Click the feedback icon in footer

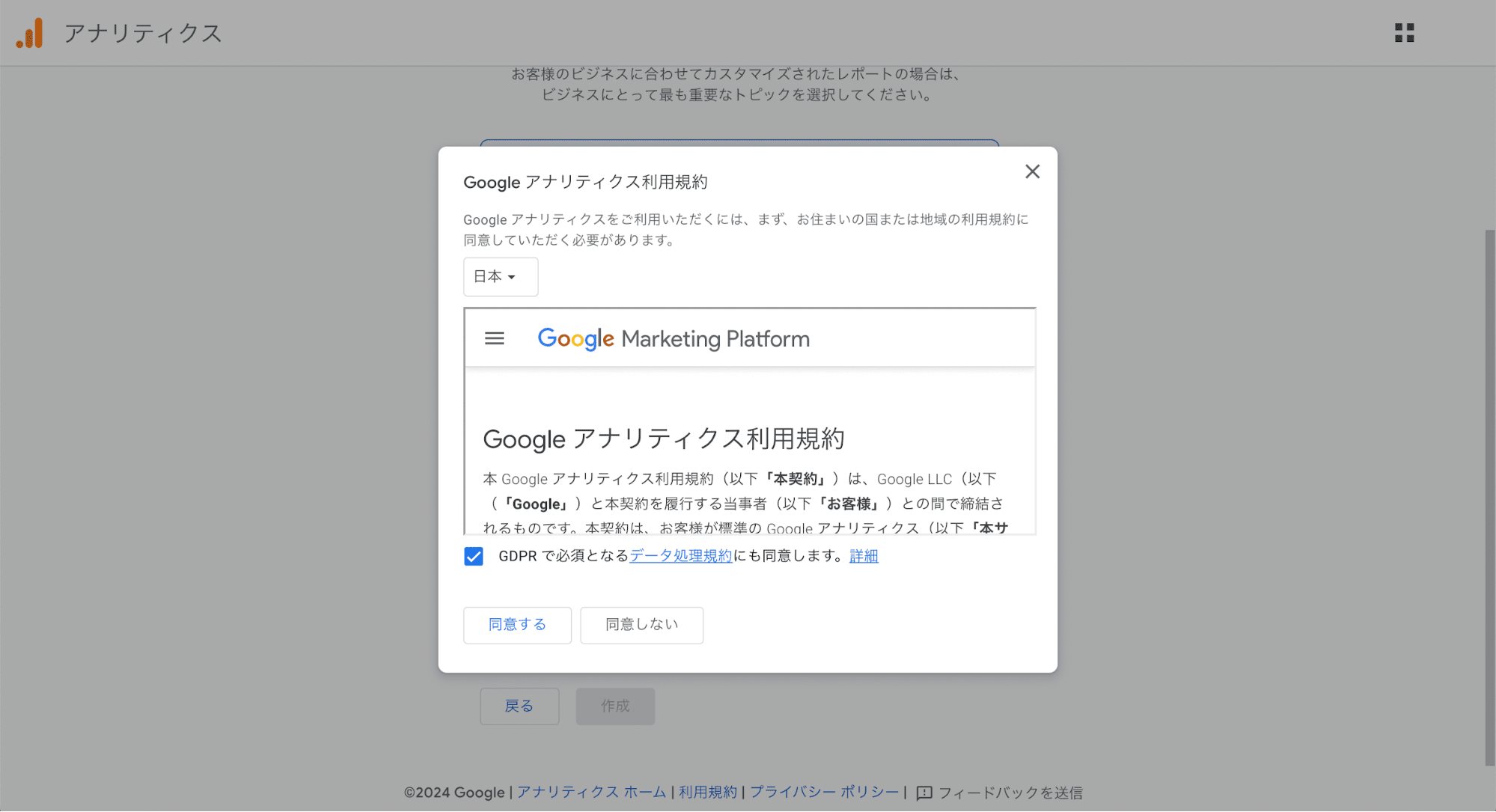(924, 793)
